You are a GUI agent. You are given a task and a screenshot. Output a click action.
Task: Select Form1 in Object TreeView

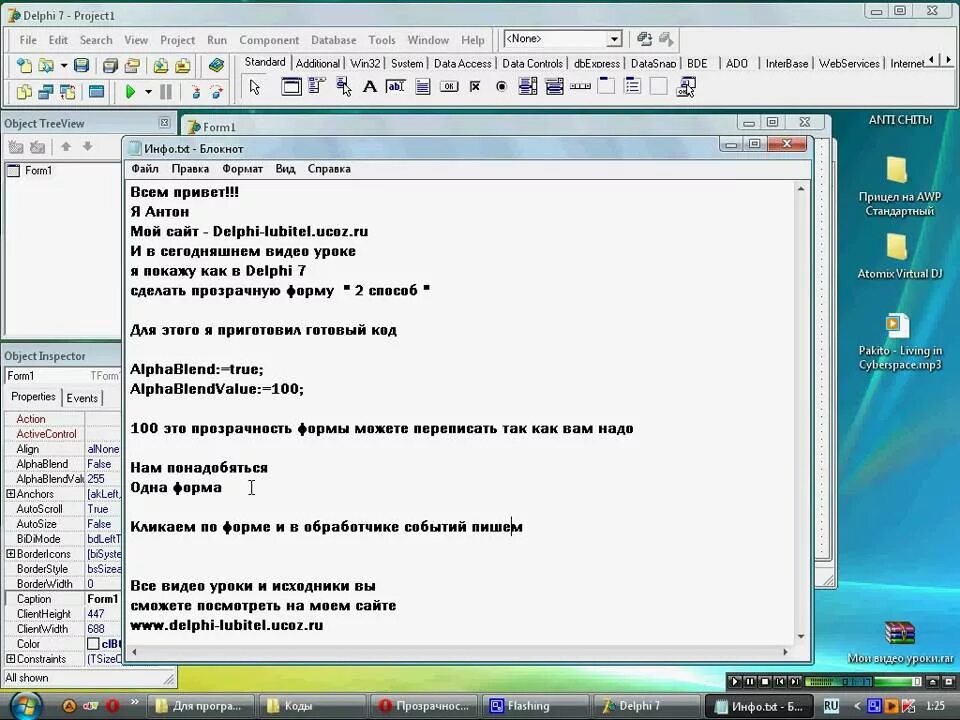click(x=38, y=170)
